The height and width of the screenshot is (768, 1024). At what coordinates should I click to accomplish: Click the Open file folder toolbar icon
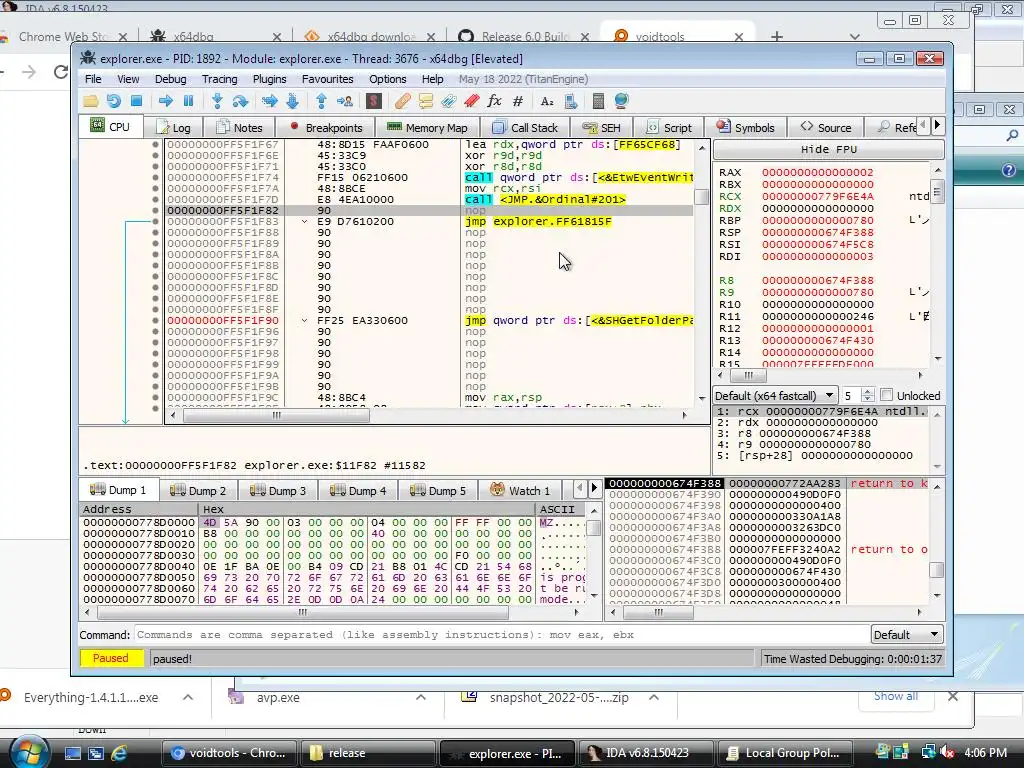pyautogui.click(x=90, y=101)
